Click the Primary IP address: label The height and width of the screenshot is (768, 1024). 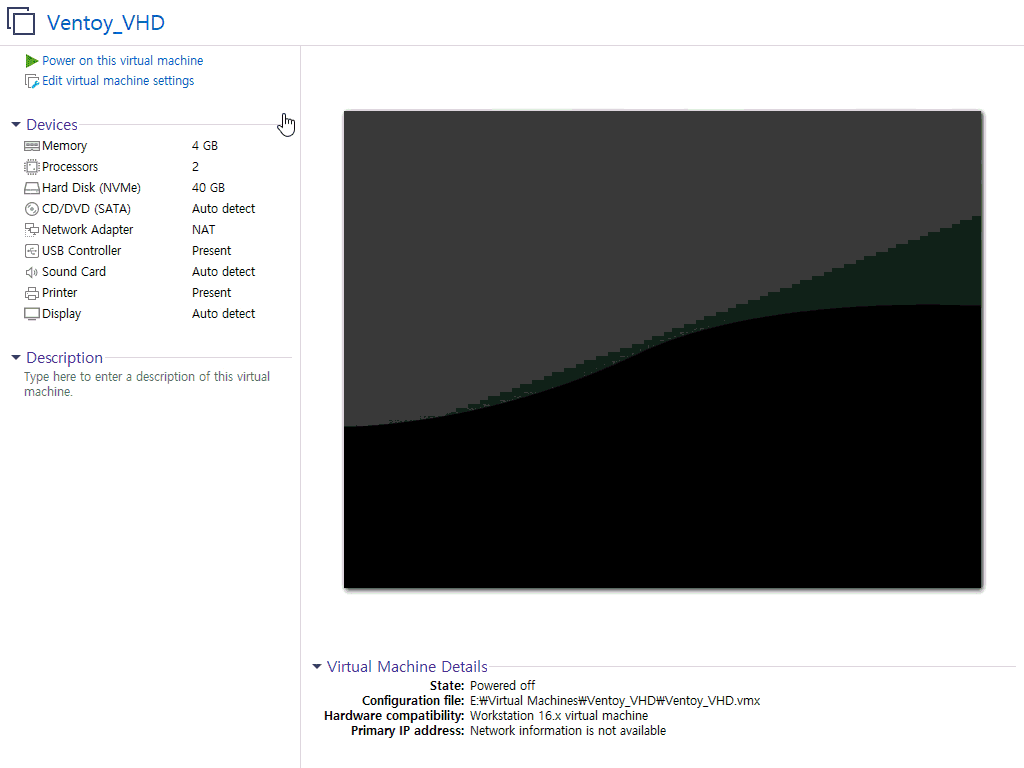[408, 731]
